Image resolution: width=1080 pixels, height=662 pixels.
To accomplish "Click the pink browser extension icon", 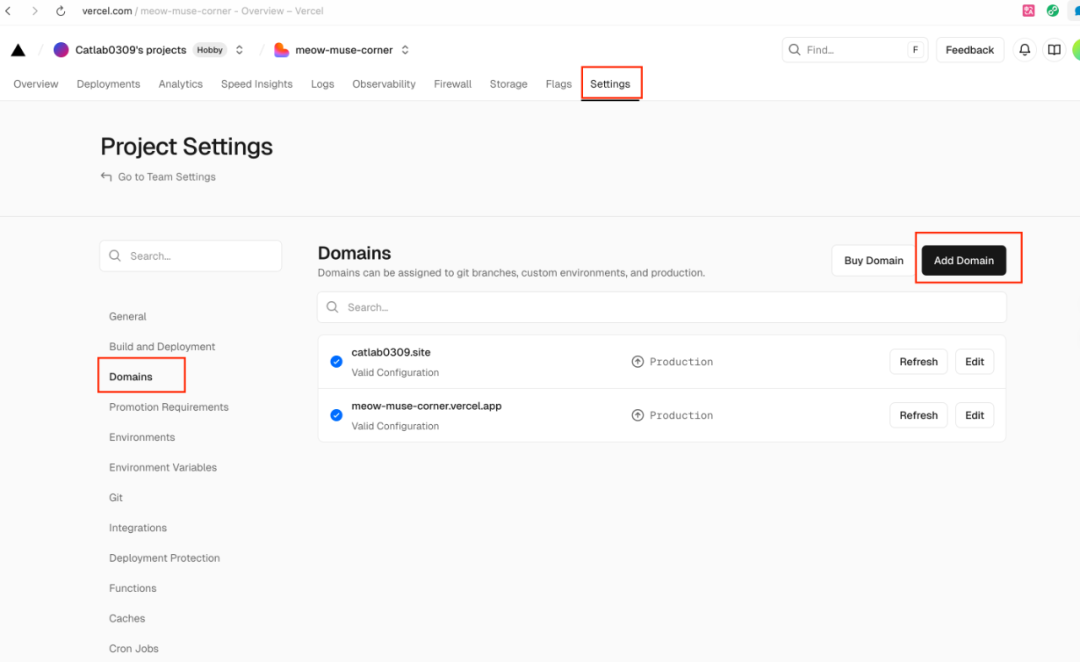I will pyautogui.click(x=1028, y=10).
